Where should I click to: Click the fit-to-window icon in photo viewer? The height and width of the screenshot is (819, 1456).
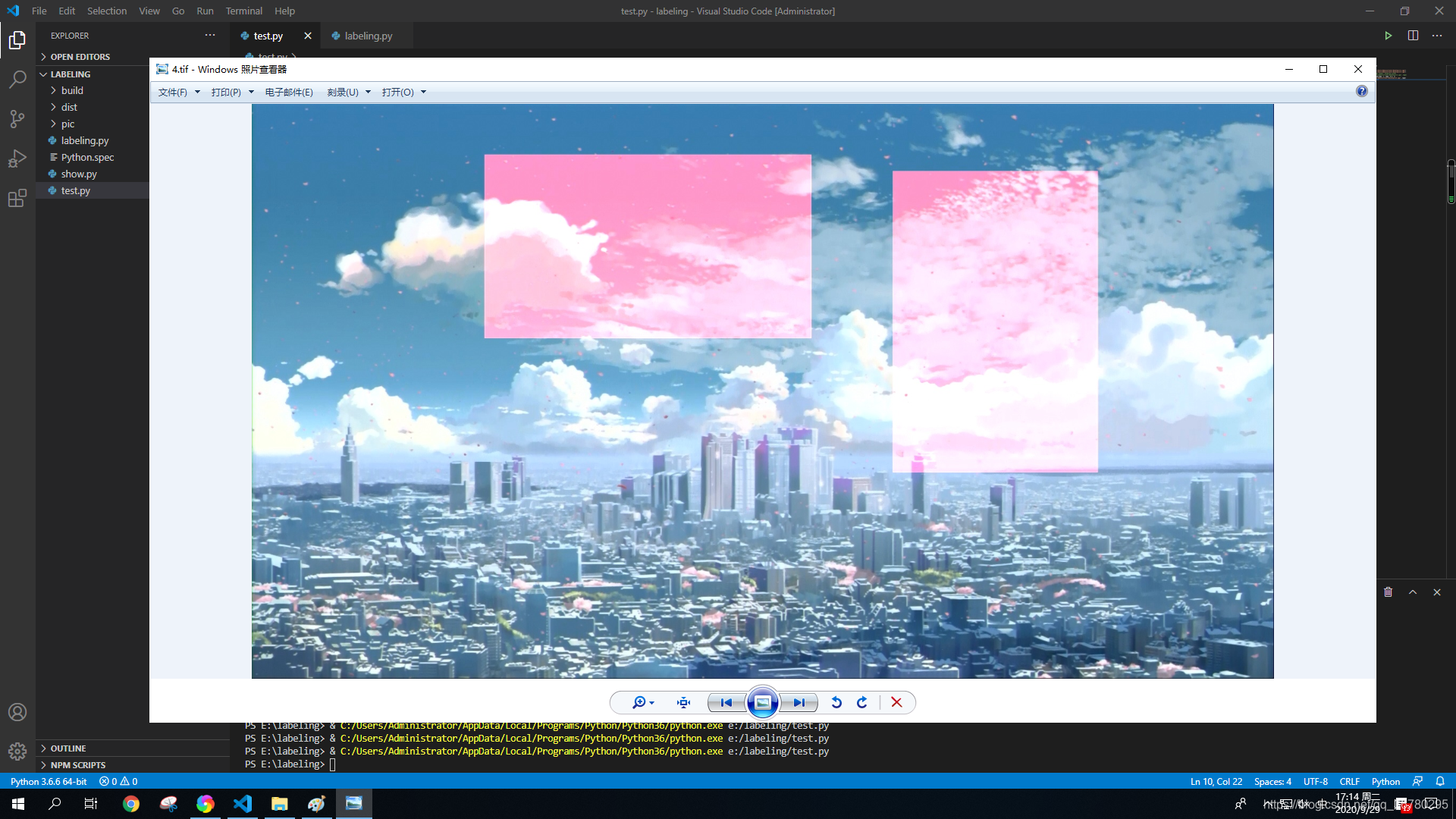[684, 702]
